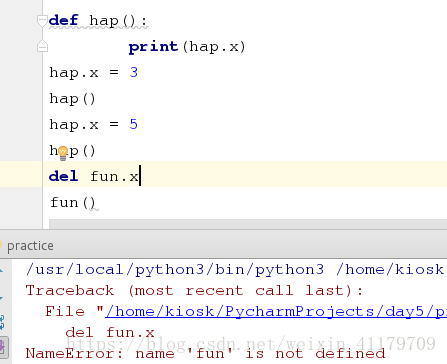447x364 pixels.
Task: Click the 'hap.x = 3' line
Action: click(x=93, y=72)
